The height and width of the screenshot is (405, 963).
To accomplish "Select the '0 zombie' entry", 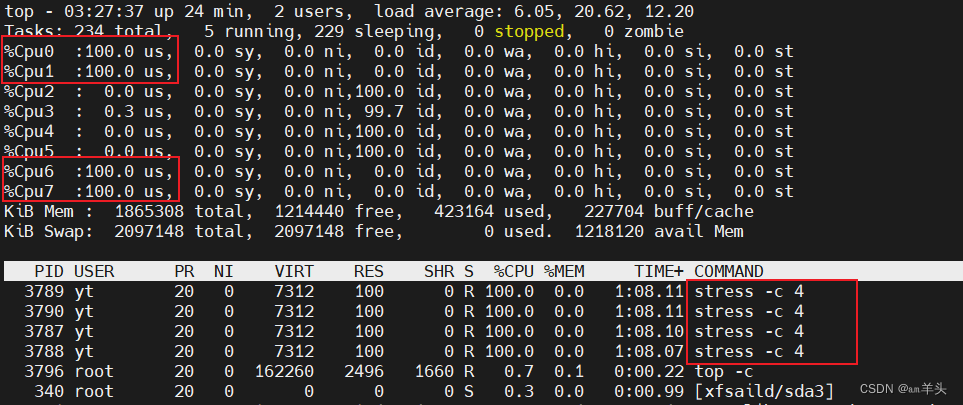I will pyautogui.click(x=644, y=31).
